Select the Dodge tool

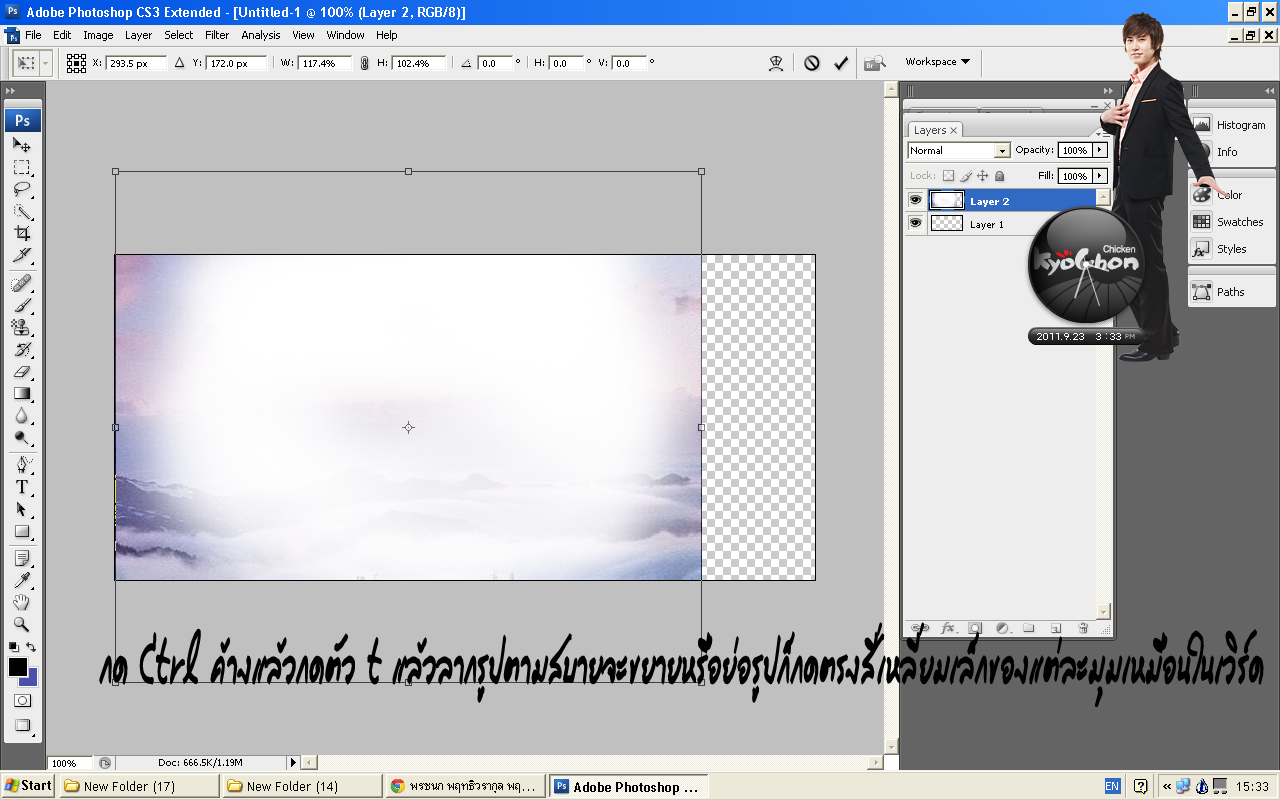click(x=22, y=437)
